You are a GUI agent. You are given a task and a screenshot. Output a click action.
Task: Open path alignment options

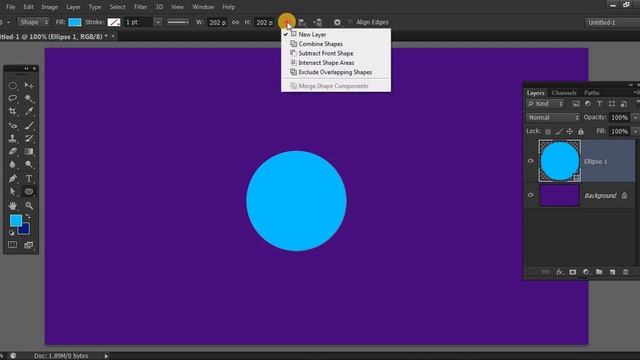point(302,22)
